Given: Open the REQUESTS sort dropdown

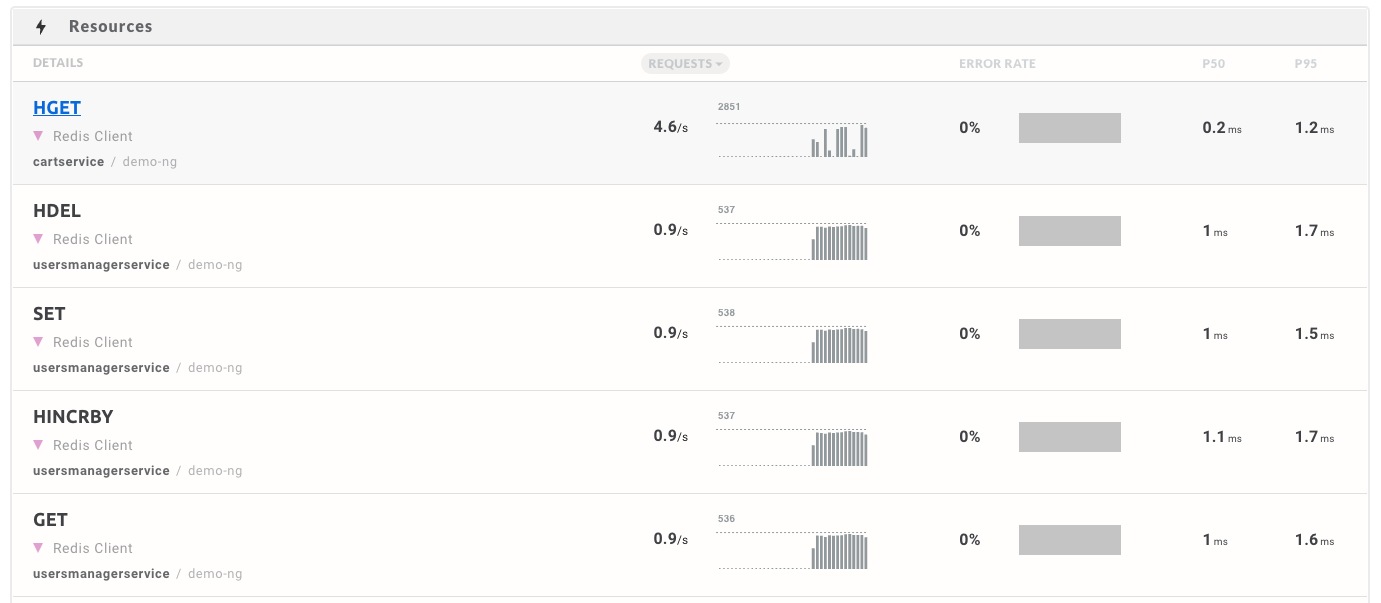Looking at the screenshot, I should (x=684, y=63).
